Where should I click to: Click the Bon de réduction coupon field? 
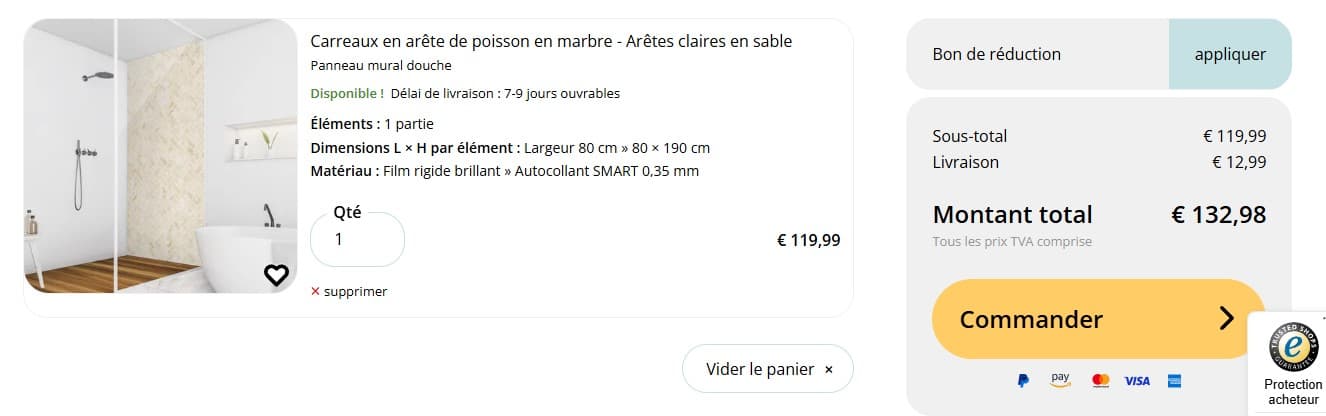(1037, 54)
